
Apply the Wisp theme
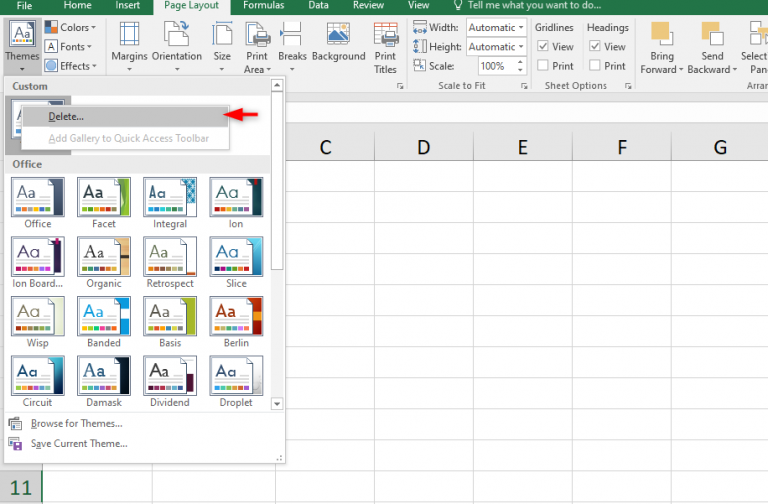pos(38,322)
